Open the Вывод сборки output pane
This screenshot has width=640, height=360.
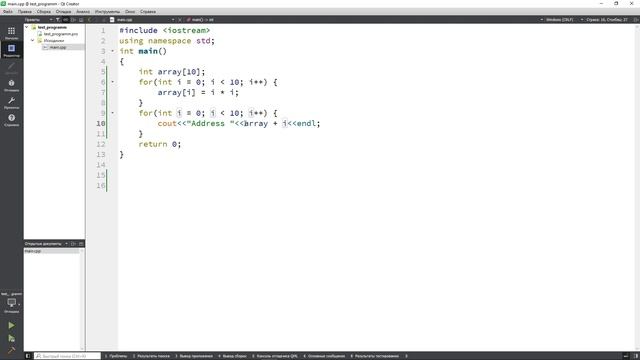coord(232,356)
